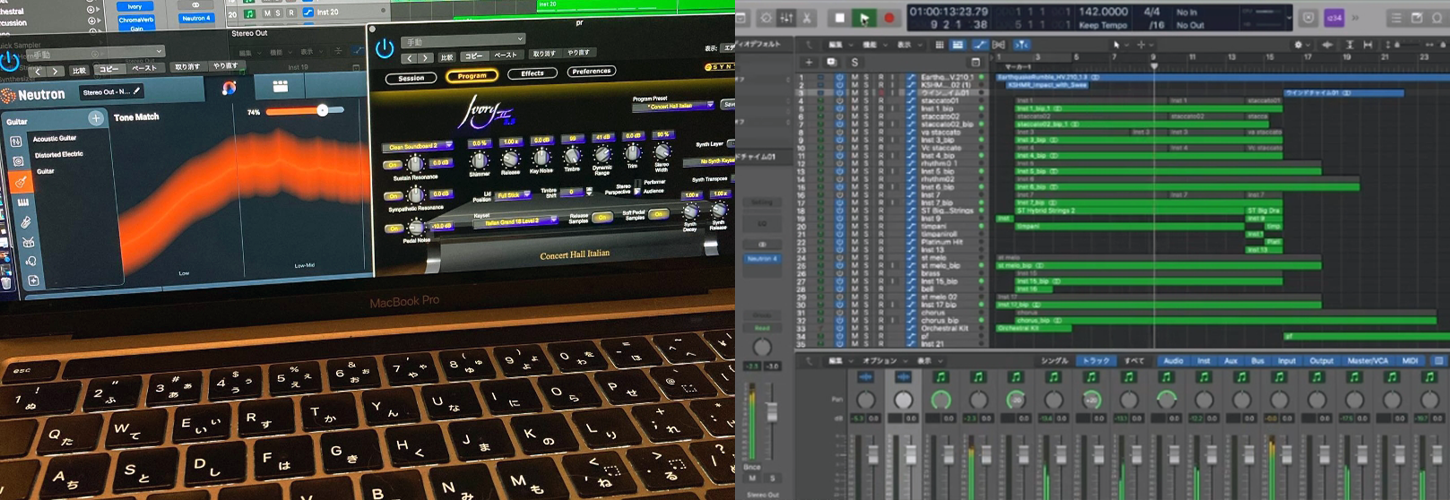Click 取り消す button in Neutron header
1450x500 pixels.
point(188,67)
